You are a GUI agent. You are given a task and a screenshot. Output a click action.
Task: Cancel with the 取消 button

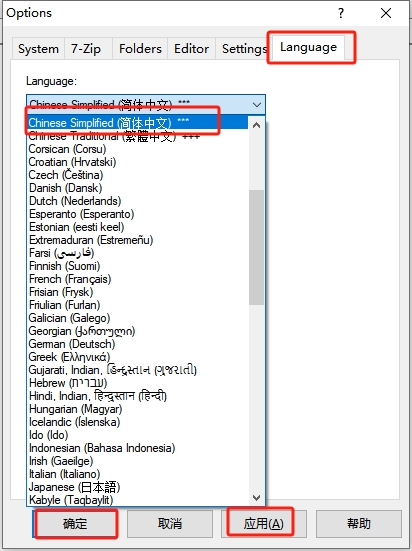coord(170,524)
